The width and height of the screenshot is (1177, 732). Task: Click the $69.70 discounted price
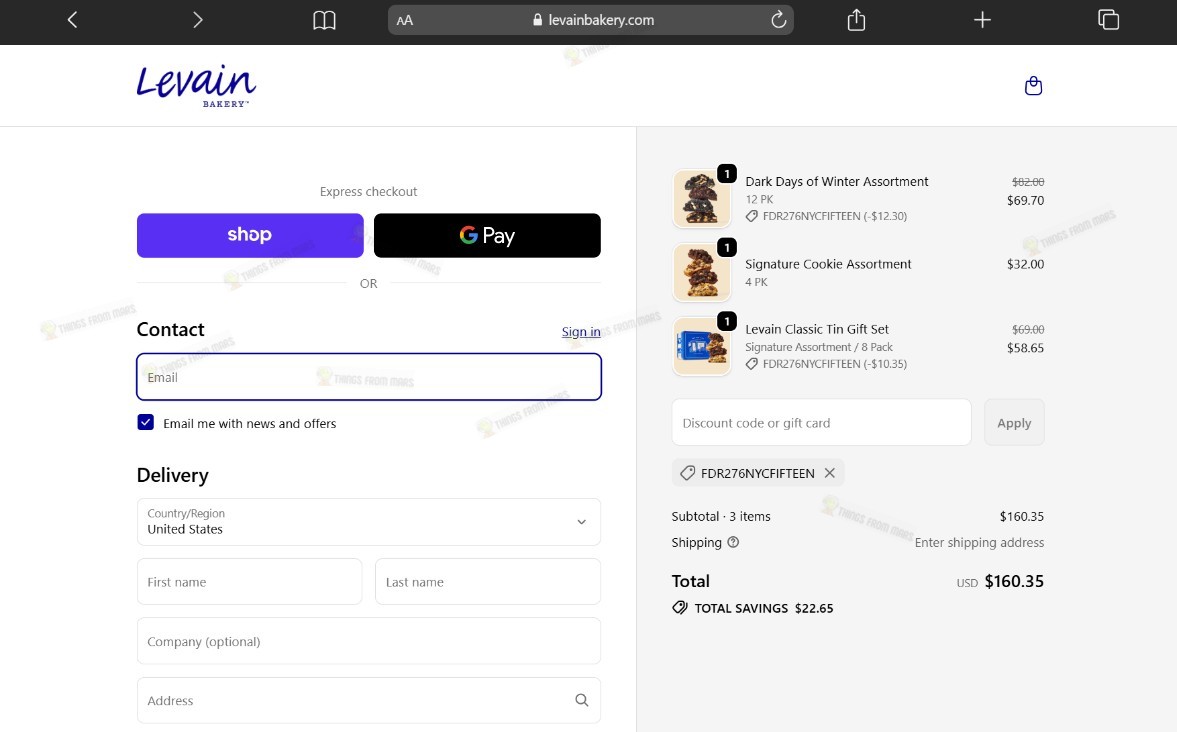[1025, 200]
